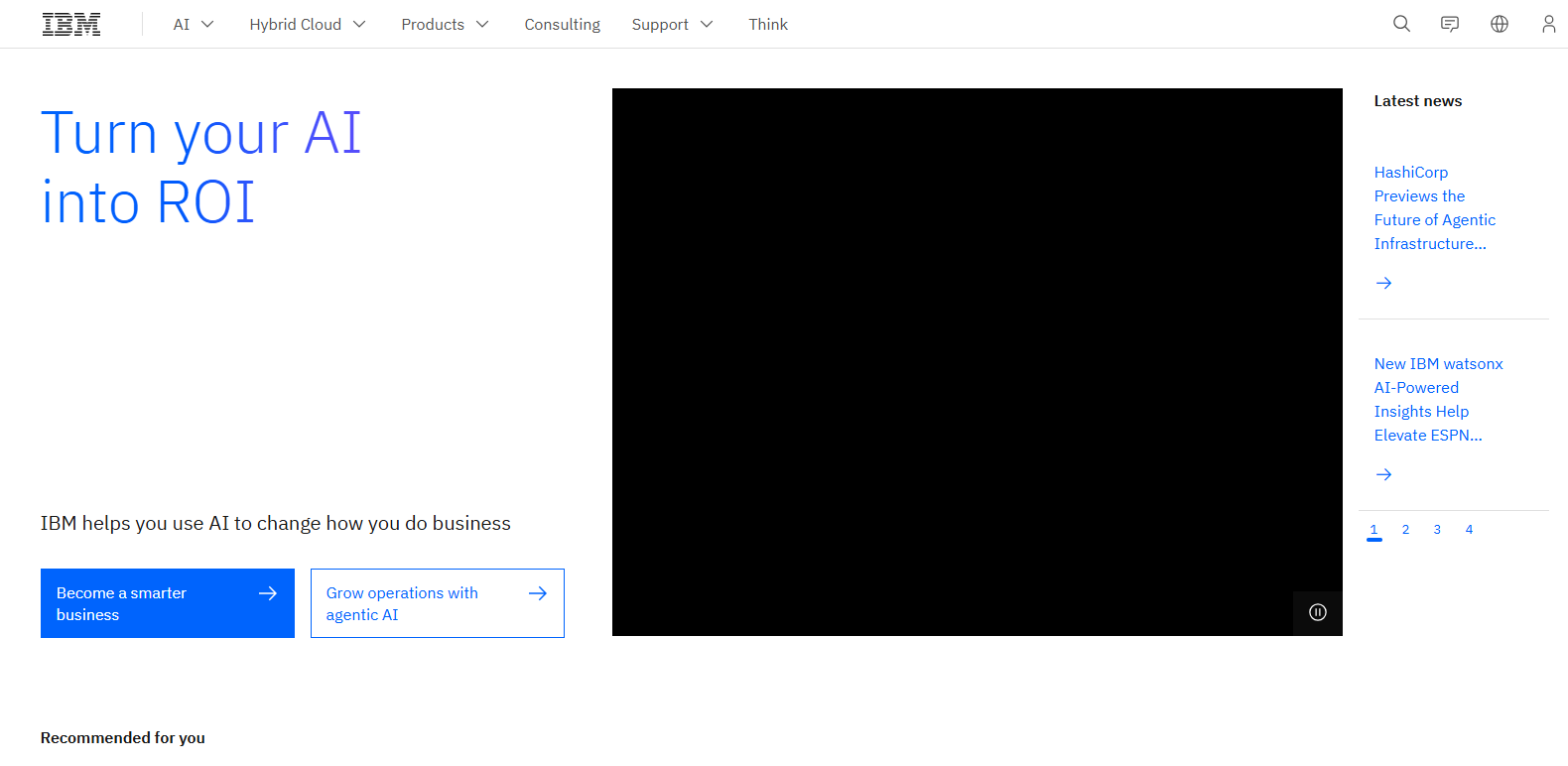Image resolution: width=1568 pixels, height=766 pixels.
Task: Click the IBM logo
Action: [71, 24]
